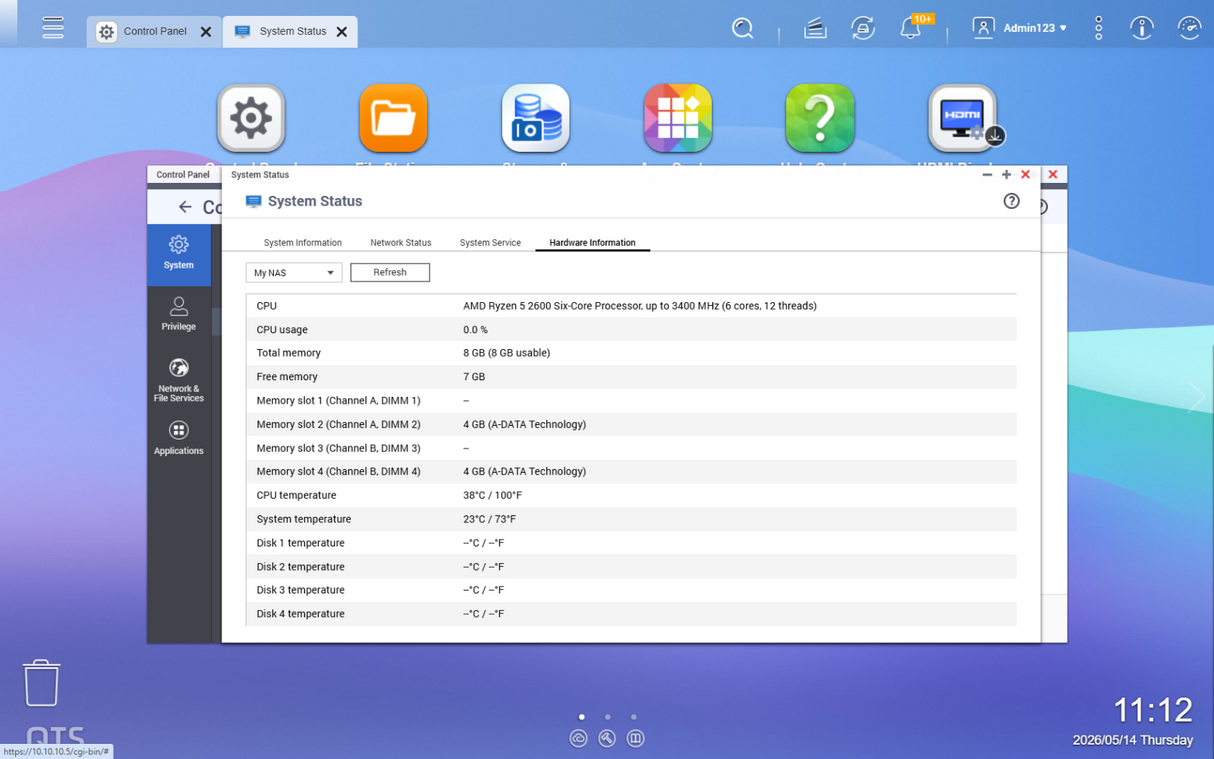Click the 11:12 desktop clock
This screenshot has height=759, width=1214.
1153,710
